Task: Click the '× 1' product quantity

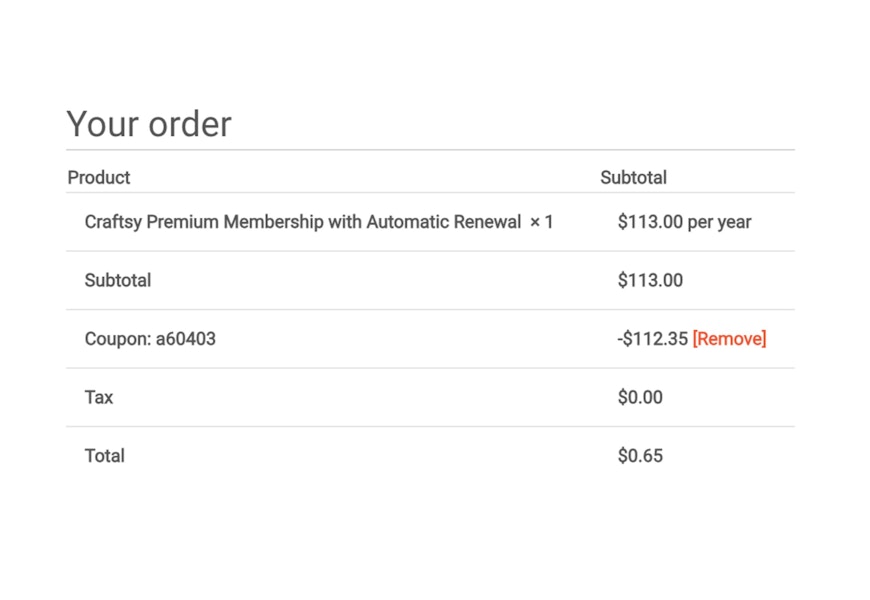Action: tap(542, 222)
